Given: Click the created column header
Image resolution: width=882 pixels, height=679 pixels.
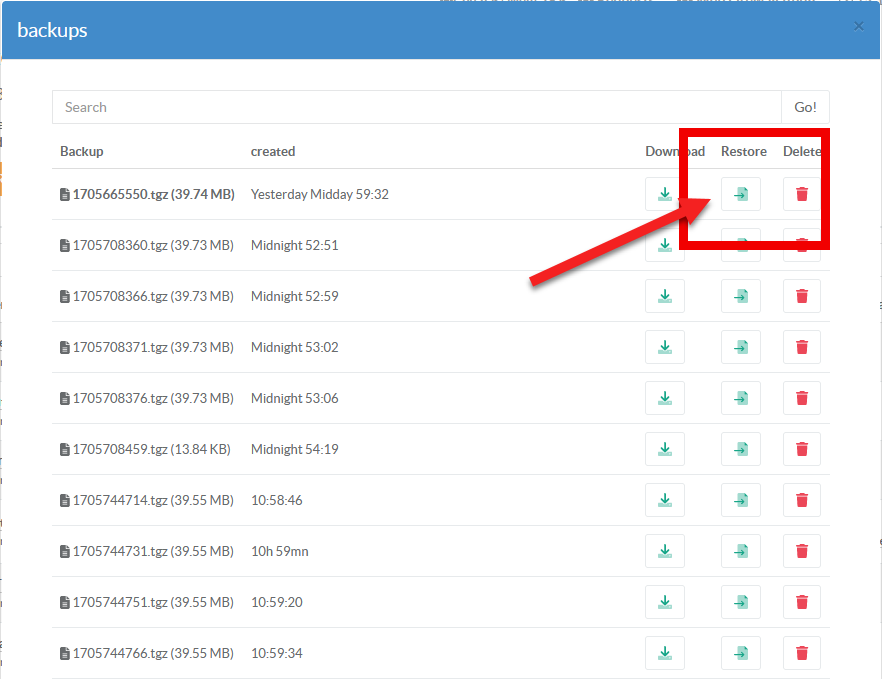Looking at the screenshot, I should pos(272,151).
